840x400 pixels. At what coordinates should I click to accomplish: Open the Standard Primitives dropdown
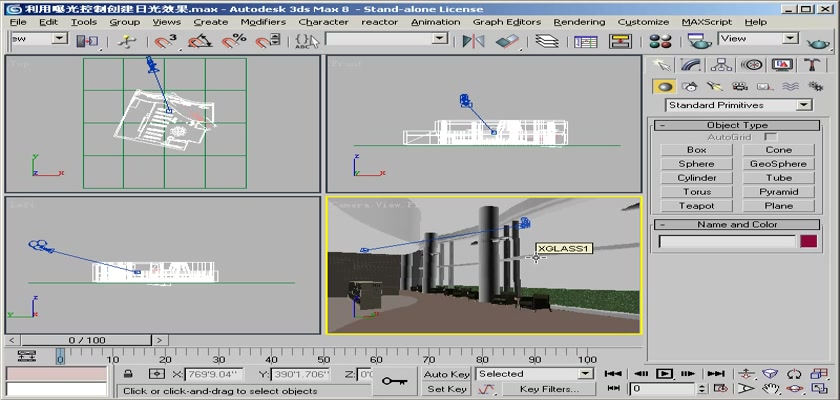[x=738, y=105]
